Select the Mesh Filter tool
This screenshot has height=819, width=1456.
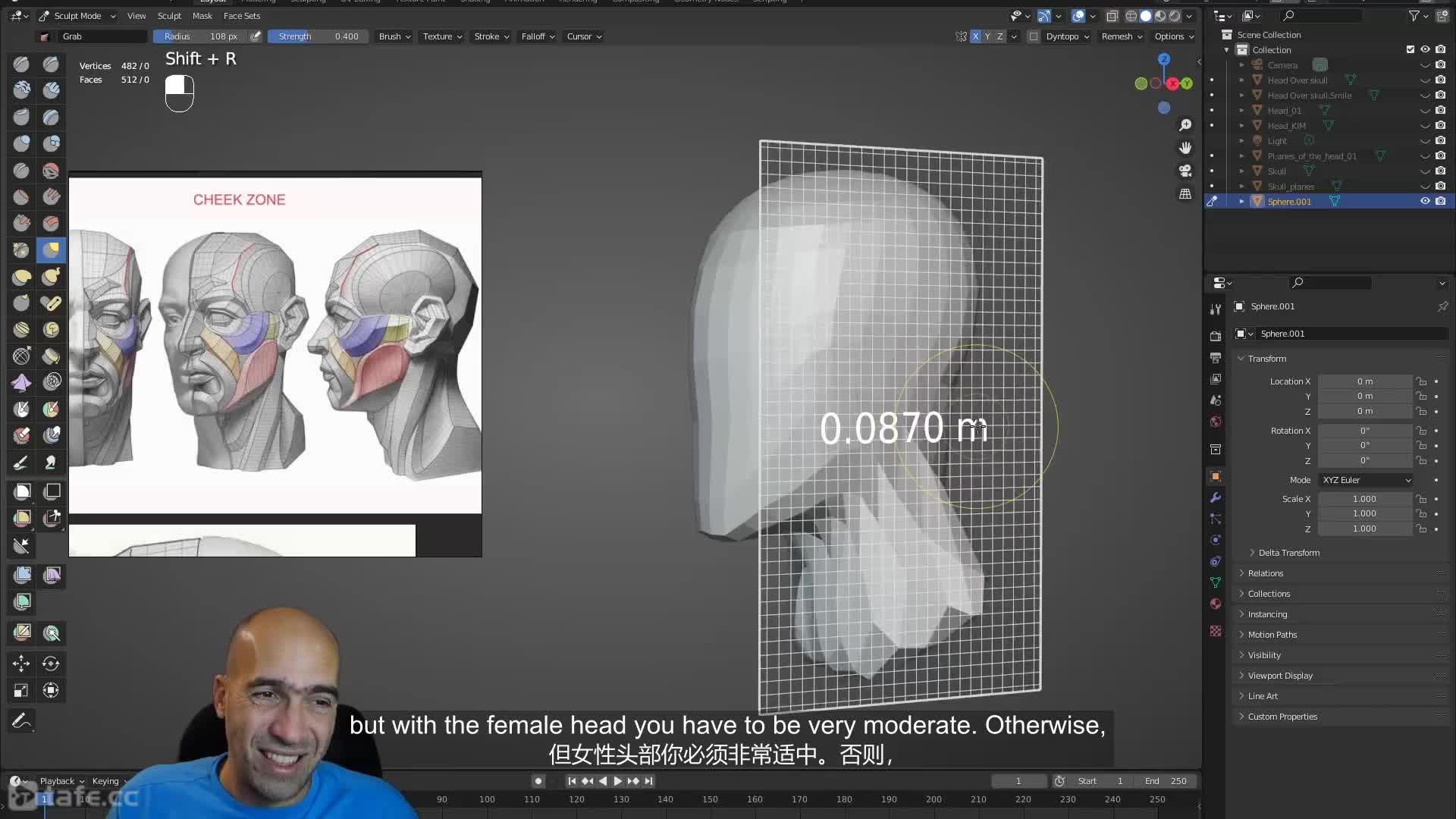[x=21, y=575]
